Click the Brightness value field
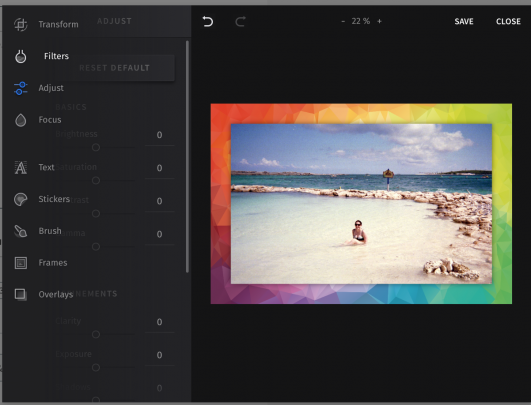Screen dimensions: 531x405 click(x=160, y=135)
